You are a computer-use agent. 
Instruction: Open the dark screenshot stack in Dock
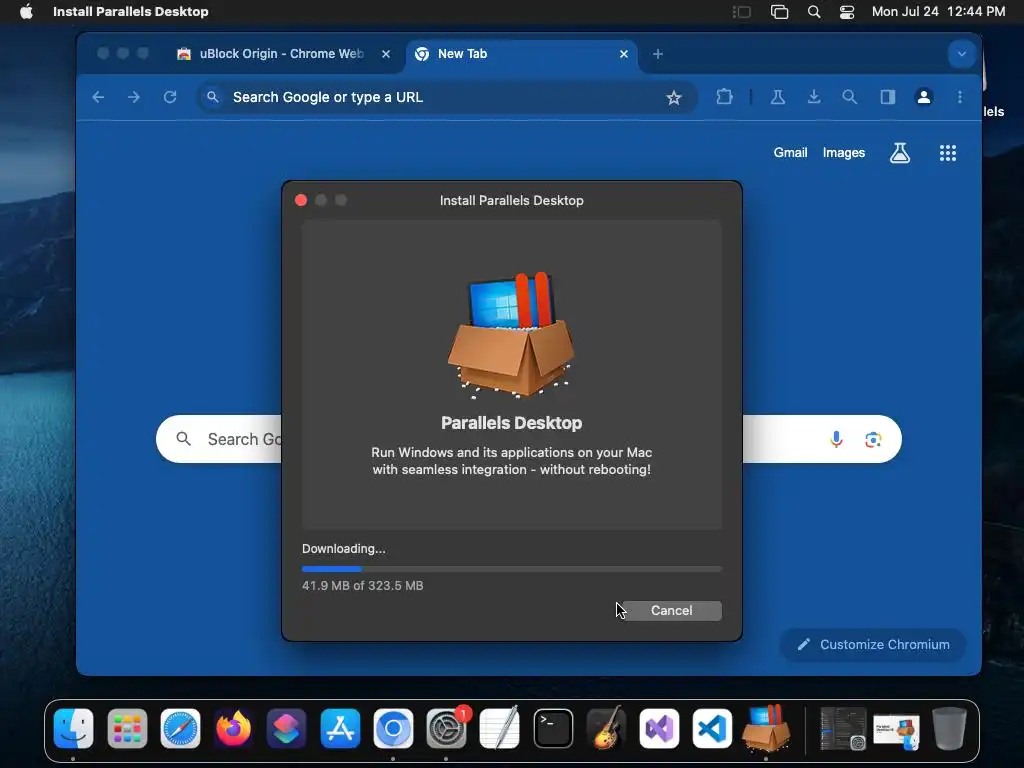coord(843,728)
